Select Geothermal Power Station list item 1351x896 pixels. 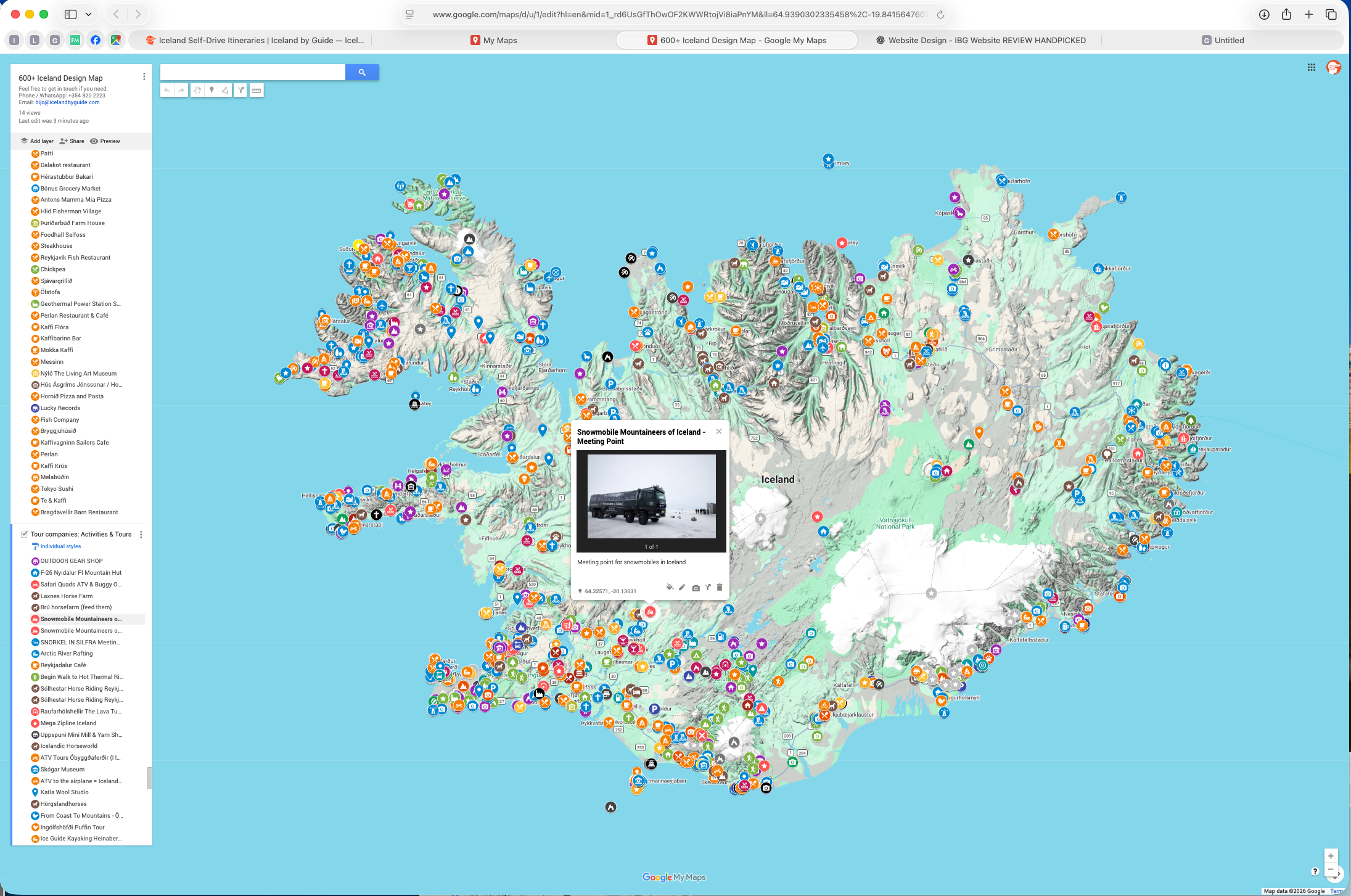point(80,304)
